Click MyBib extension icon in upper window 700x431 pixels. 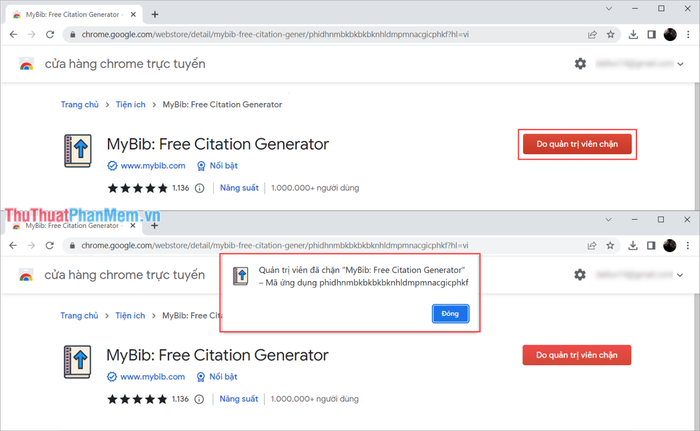tap(78, 151)
